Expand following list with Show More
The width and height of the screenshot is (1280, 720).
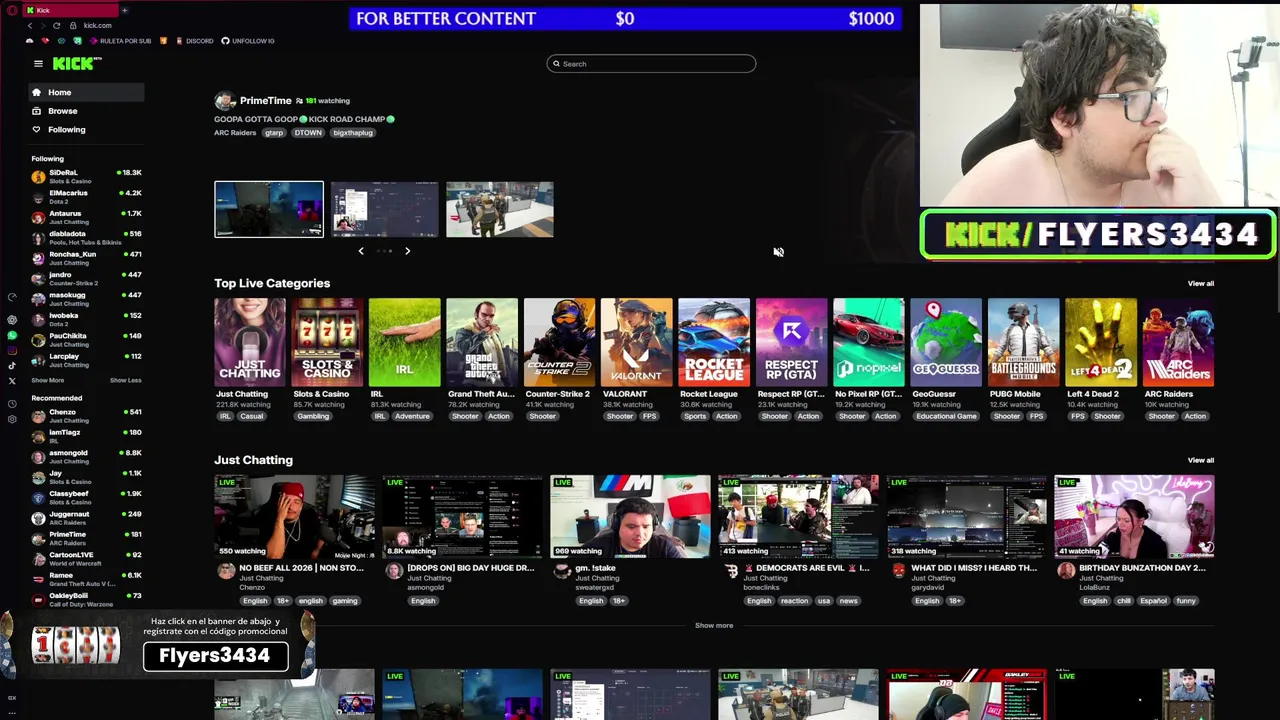tap(47, 380)
